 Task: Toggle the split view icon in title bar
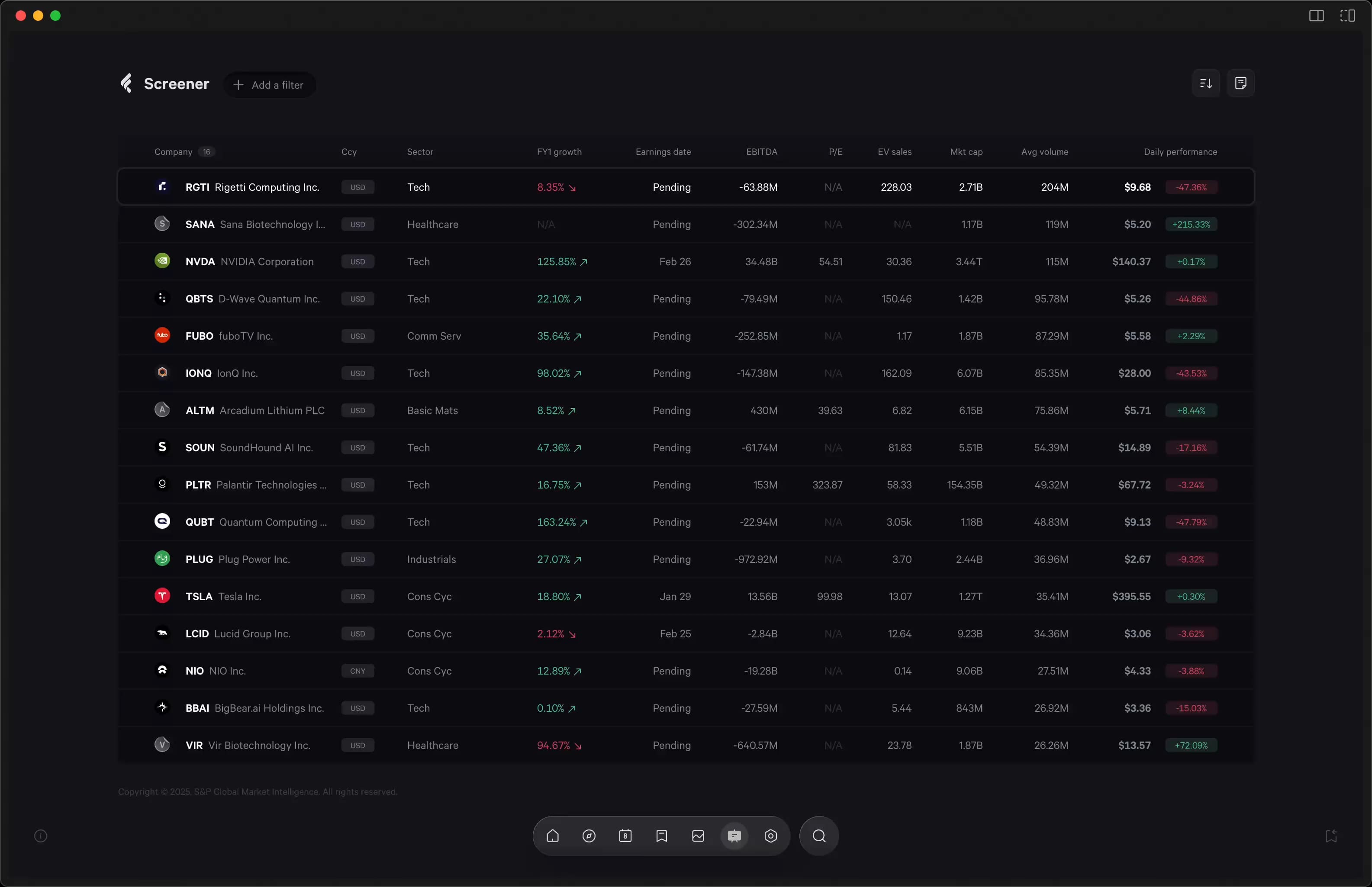pos(1348,16)
